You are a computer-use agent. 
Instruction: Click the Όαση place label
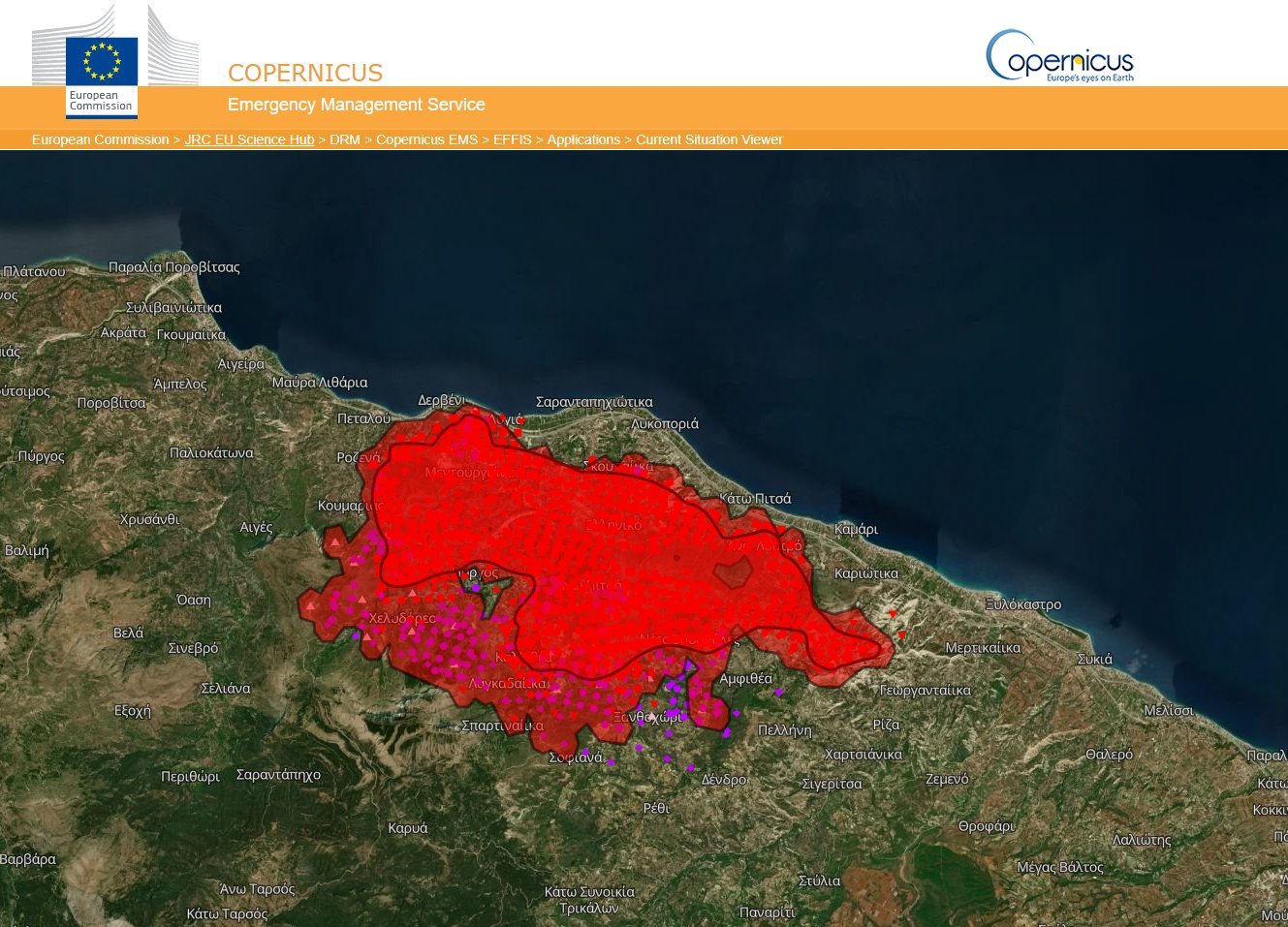pyautogui.click(x=194, y=601)
